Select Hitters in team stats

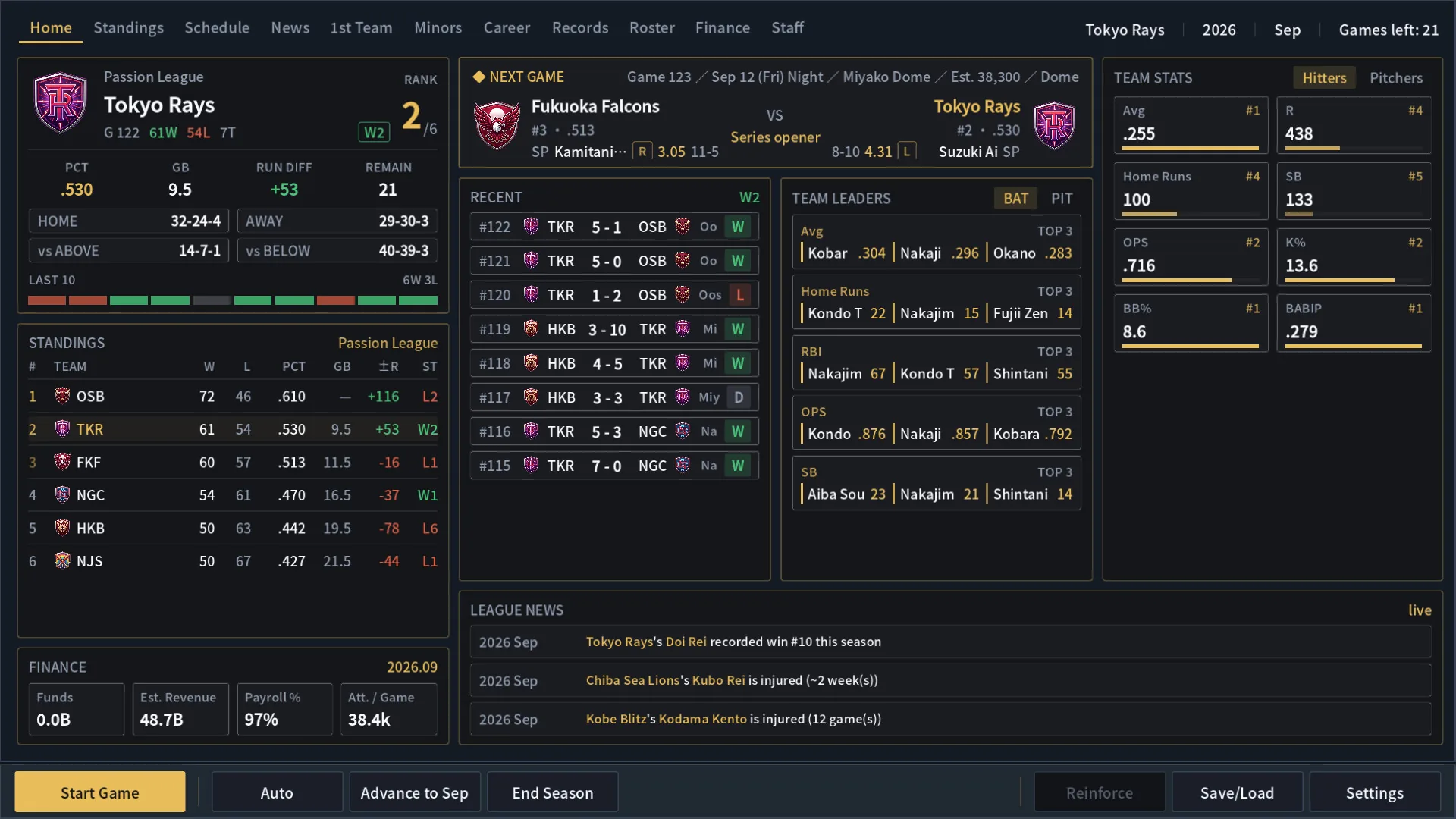point(1324,77)
